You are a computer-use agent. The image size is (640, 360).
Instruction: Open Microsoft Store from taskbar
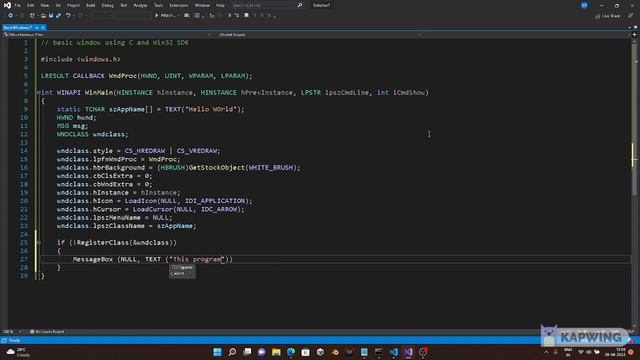click(306, 352)
